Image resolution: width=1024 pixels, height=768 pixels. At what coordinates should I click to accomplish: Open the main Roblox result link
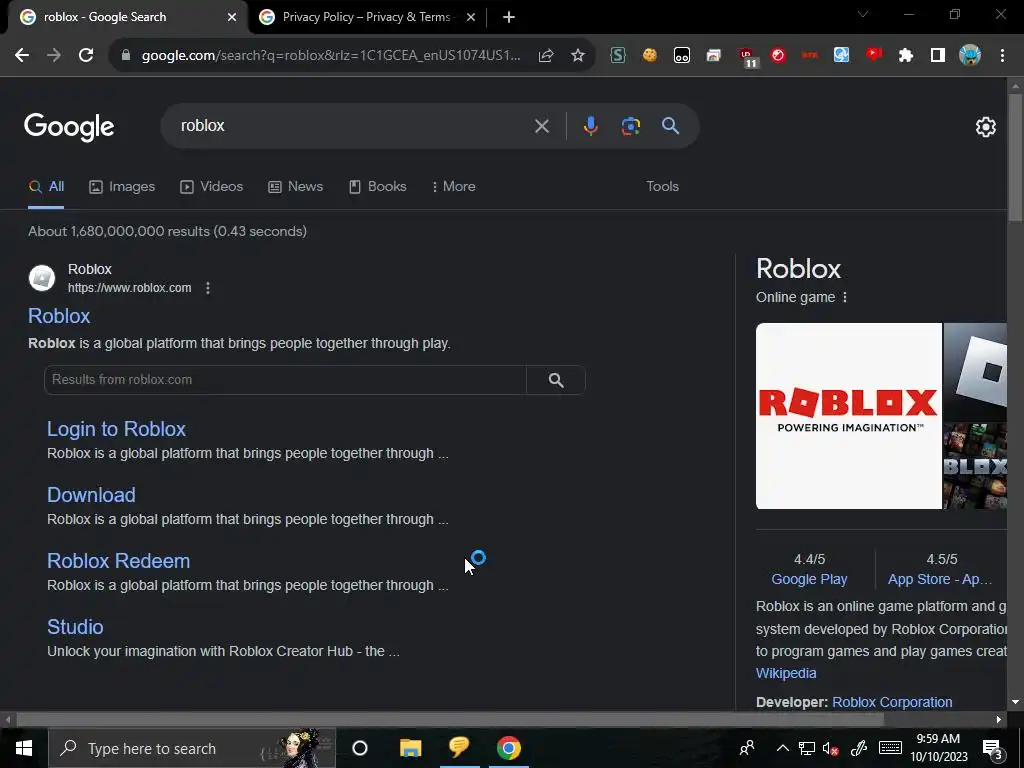pos(59,316)
